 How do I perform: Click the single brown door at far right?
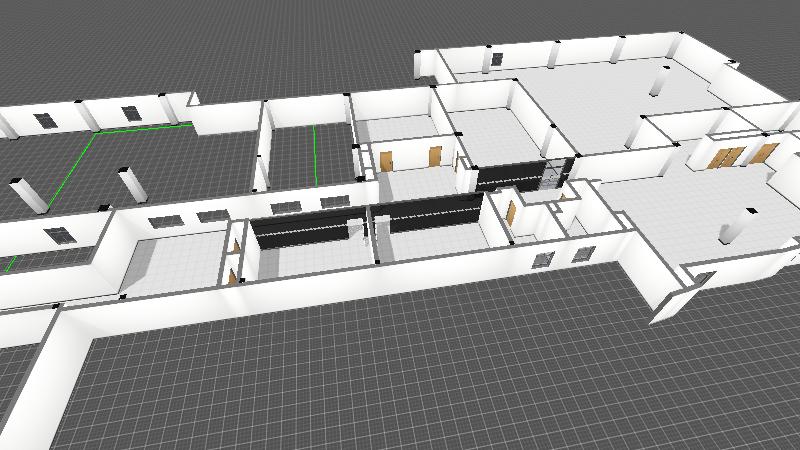pyautogui.click(x=763, y=154)
